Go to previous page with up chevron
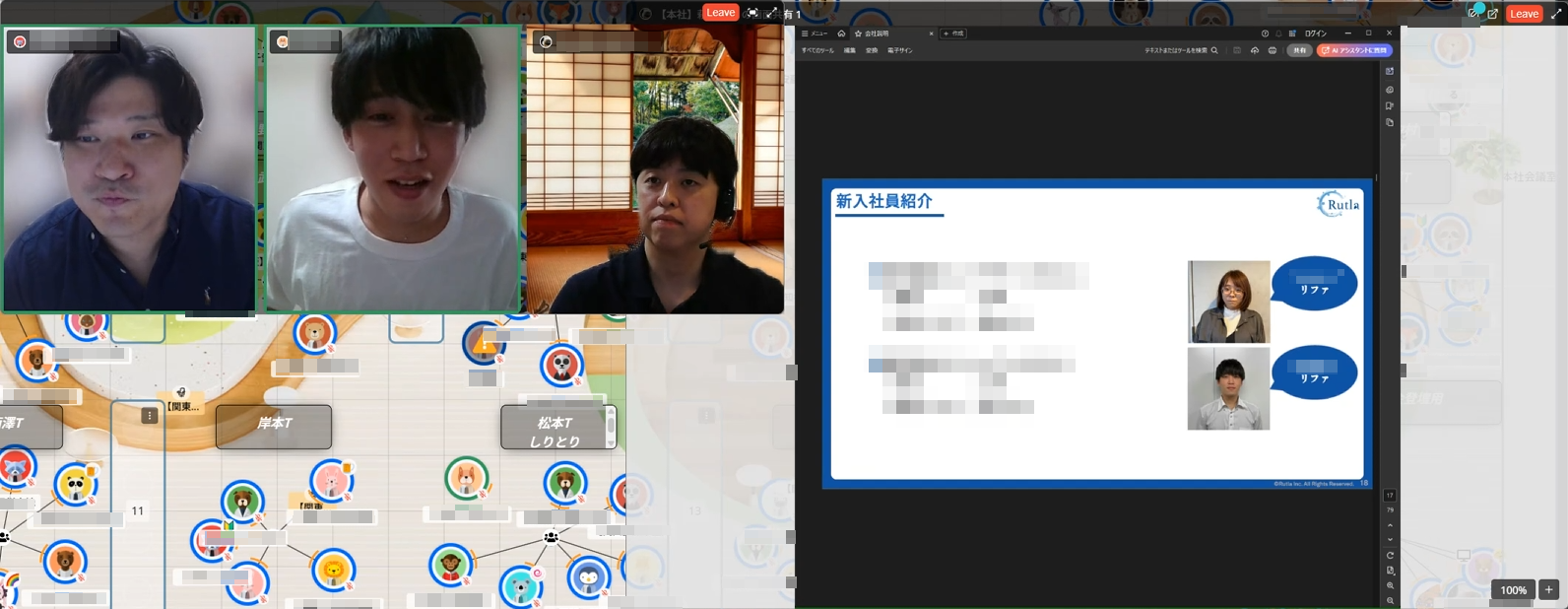Viewport: 1568px width, 609px height. 1390,525
